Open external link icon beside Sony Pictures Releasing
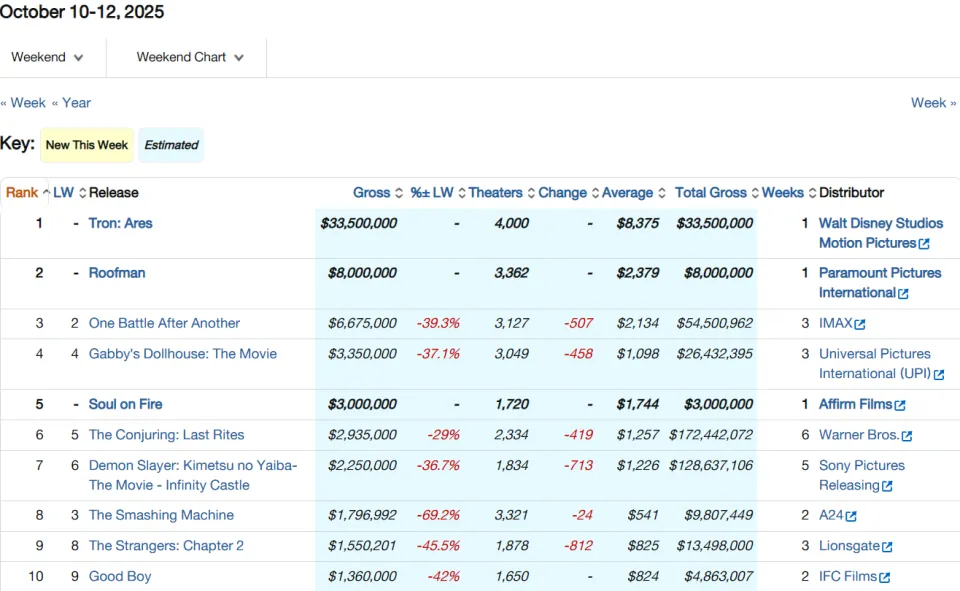Viewport: 960px width, 591px height. [887, 486]
